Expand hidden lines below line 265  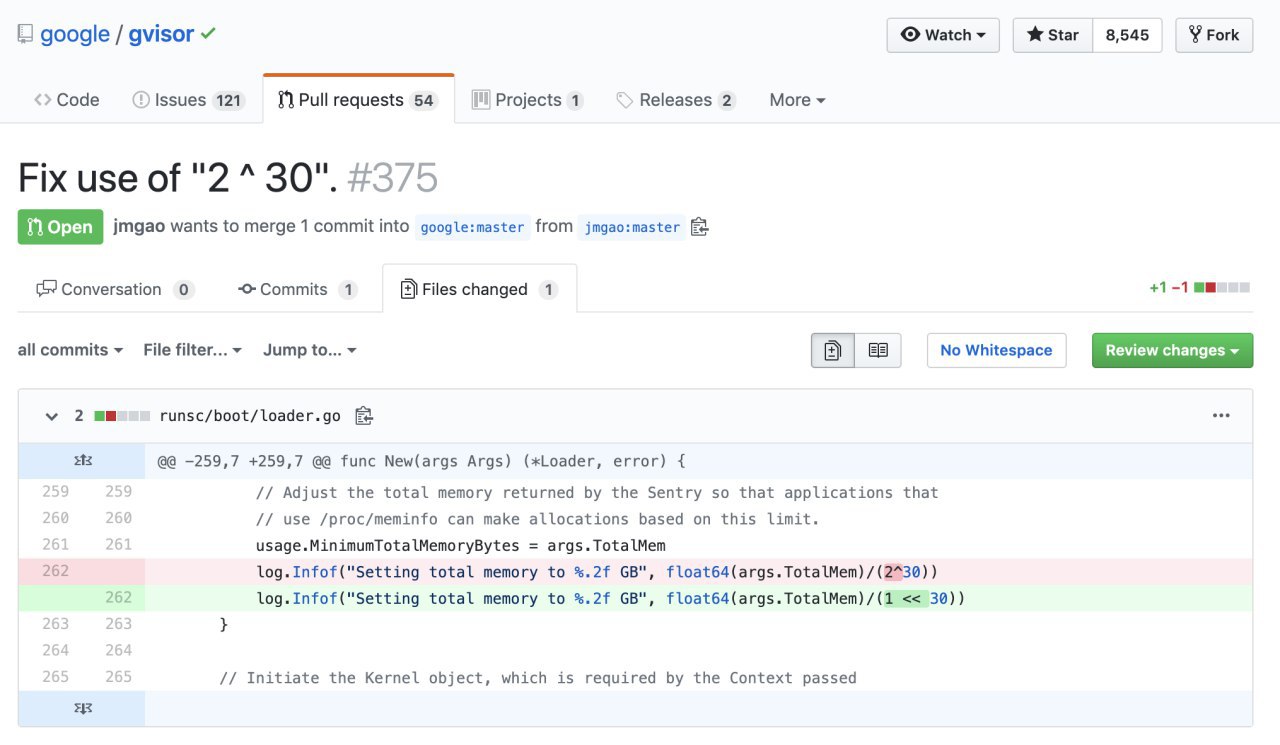pyautogui.click(x=82, y=708)
